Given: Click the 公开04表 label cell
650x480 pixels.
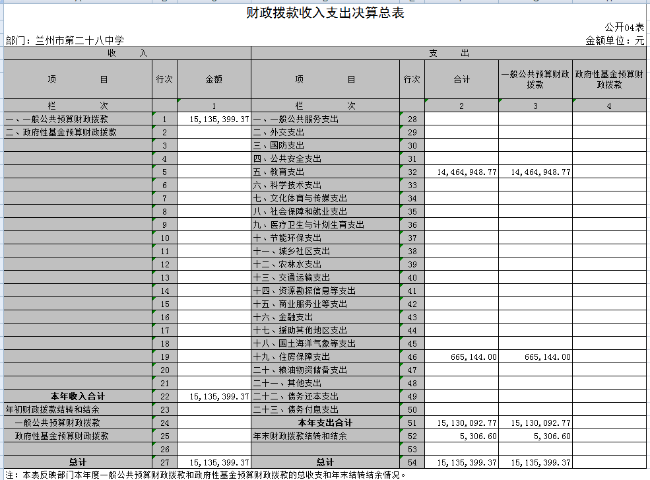Looking at the screenshot, I should (624, 27).
